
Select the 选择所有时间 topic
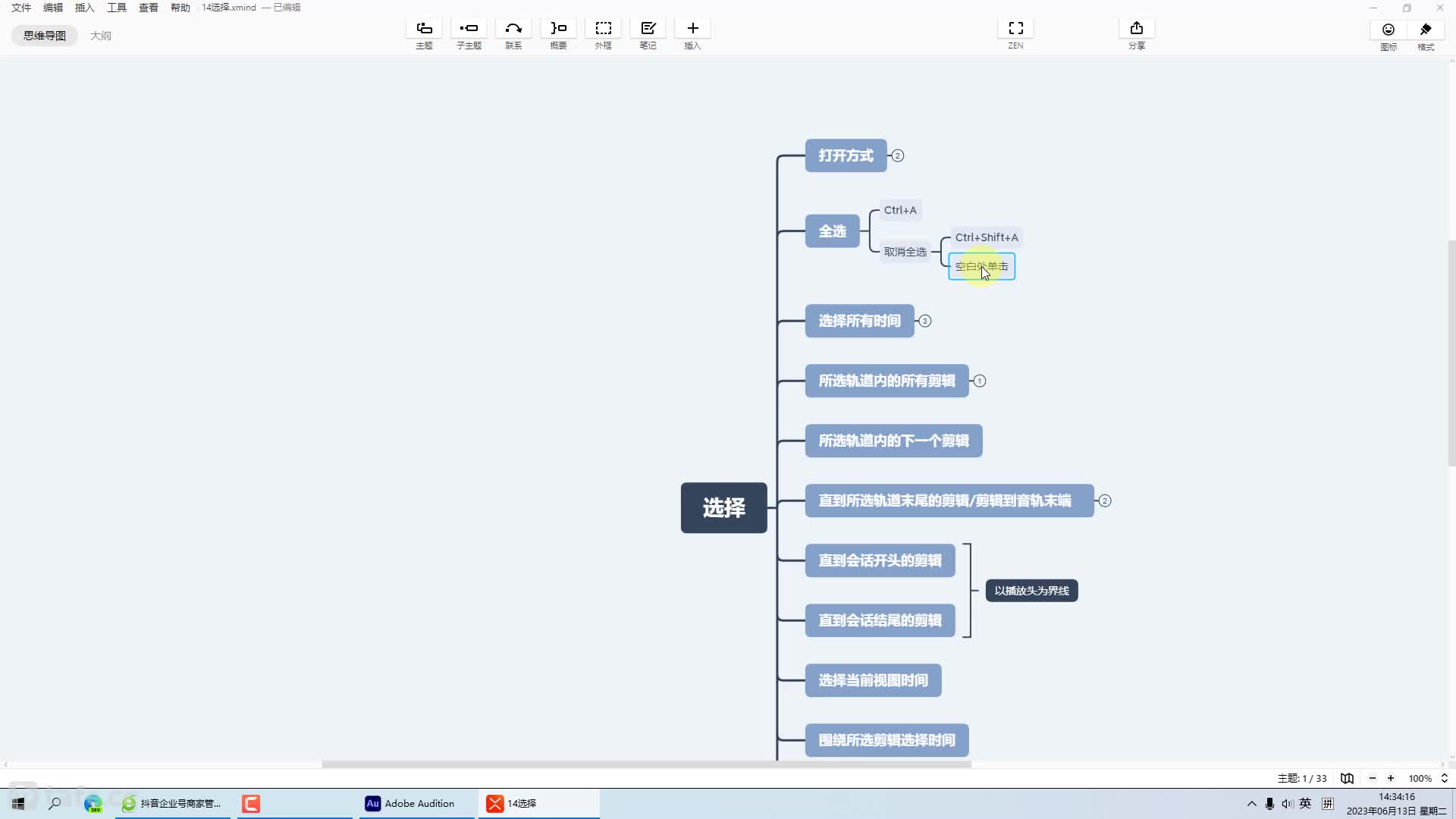[859, 321]
